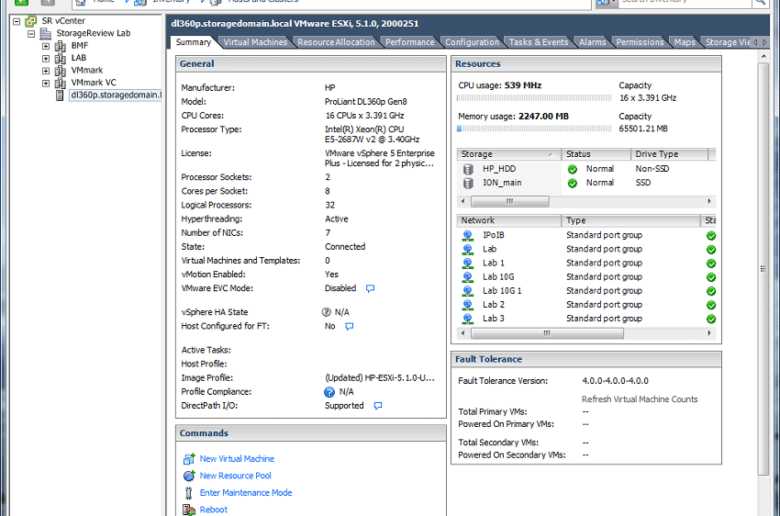Viewport: 780px width, 516px height.
Task: Open the Storage Views tab
Action: pos(728,42)
